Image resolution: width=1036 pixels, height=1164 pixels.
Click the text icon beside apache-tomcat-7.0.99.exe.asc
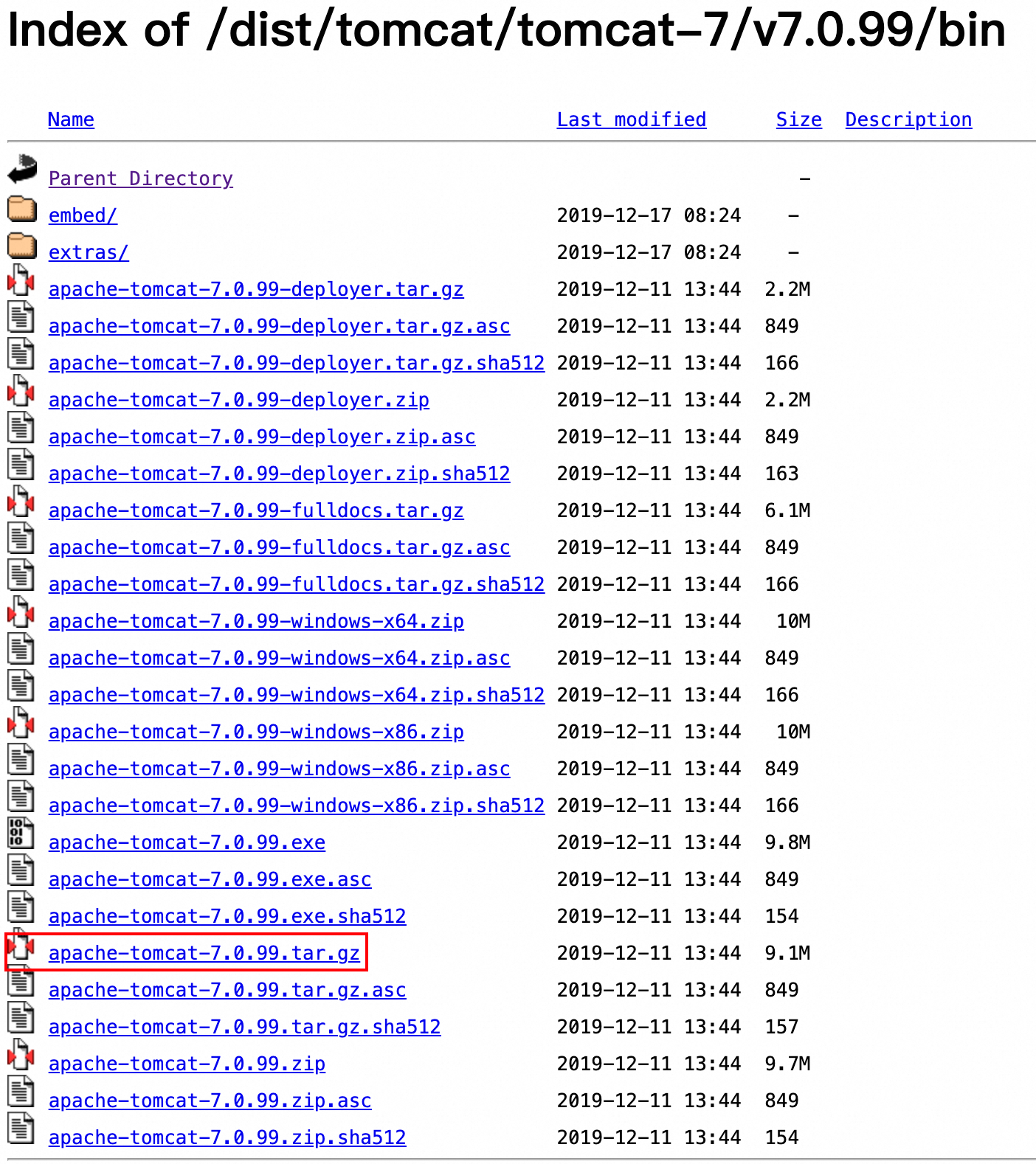point(21,870)
